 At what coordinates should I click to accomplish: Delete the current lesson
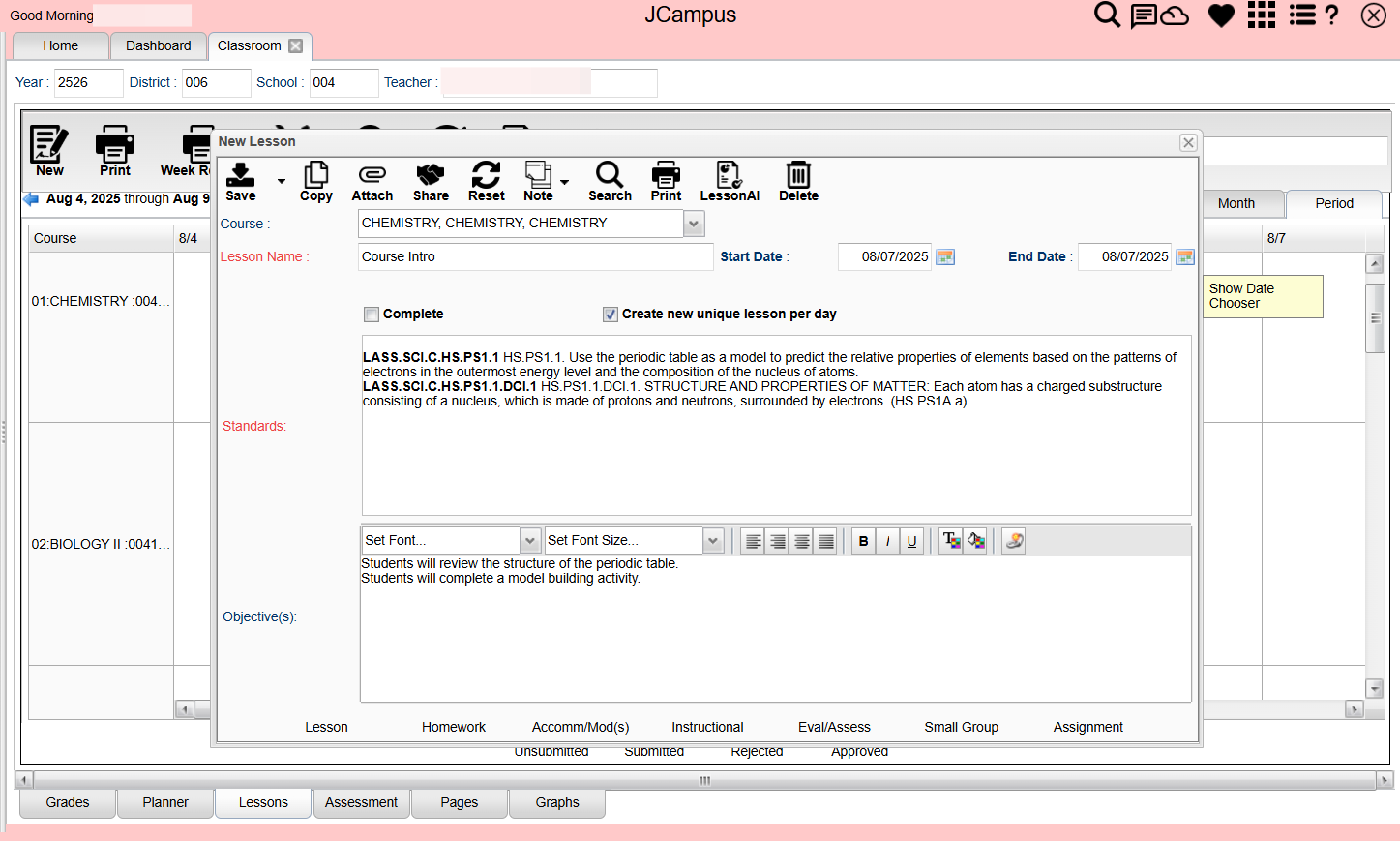coord(798,182)
